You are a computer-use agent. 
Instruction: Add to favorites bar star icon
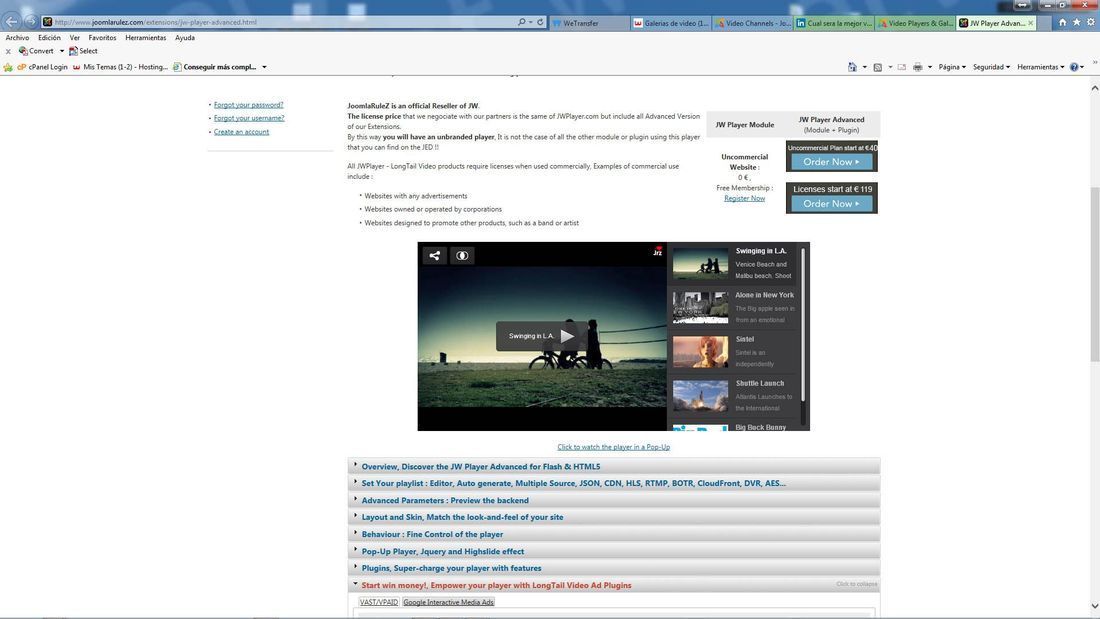[x=8, y=67]
